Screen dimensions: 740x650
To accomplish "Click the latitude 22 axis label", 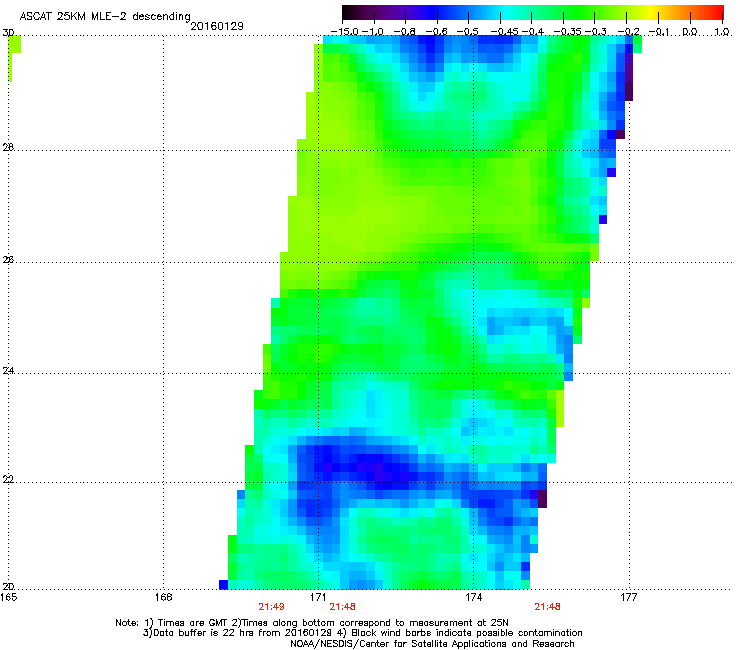I will tap(8, 480).
